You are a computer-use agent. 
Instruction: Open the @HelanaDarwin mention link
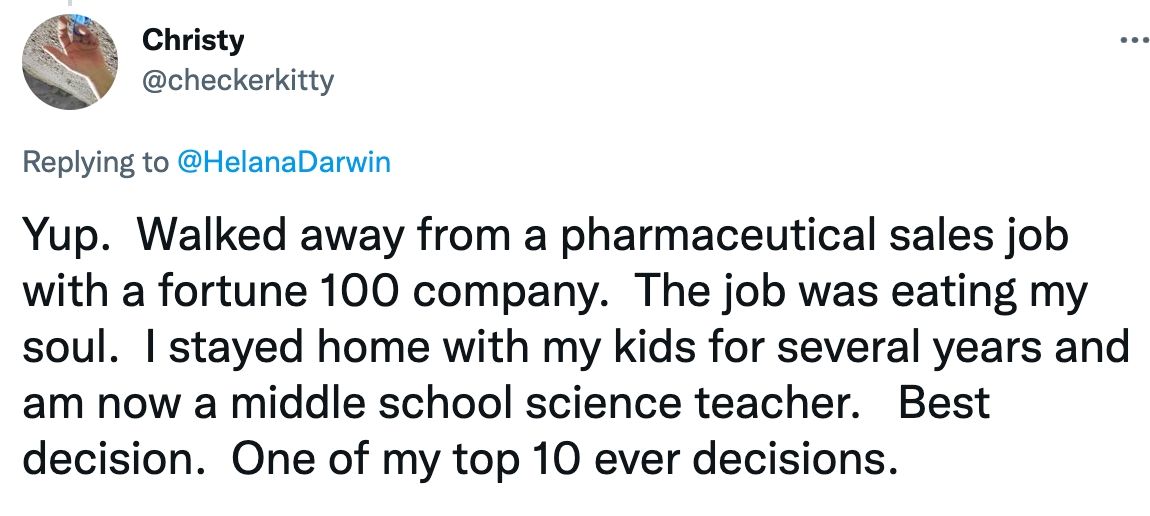pyautogui.click(x=283, y=162)
